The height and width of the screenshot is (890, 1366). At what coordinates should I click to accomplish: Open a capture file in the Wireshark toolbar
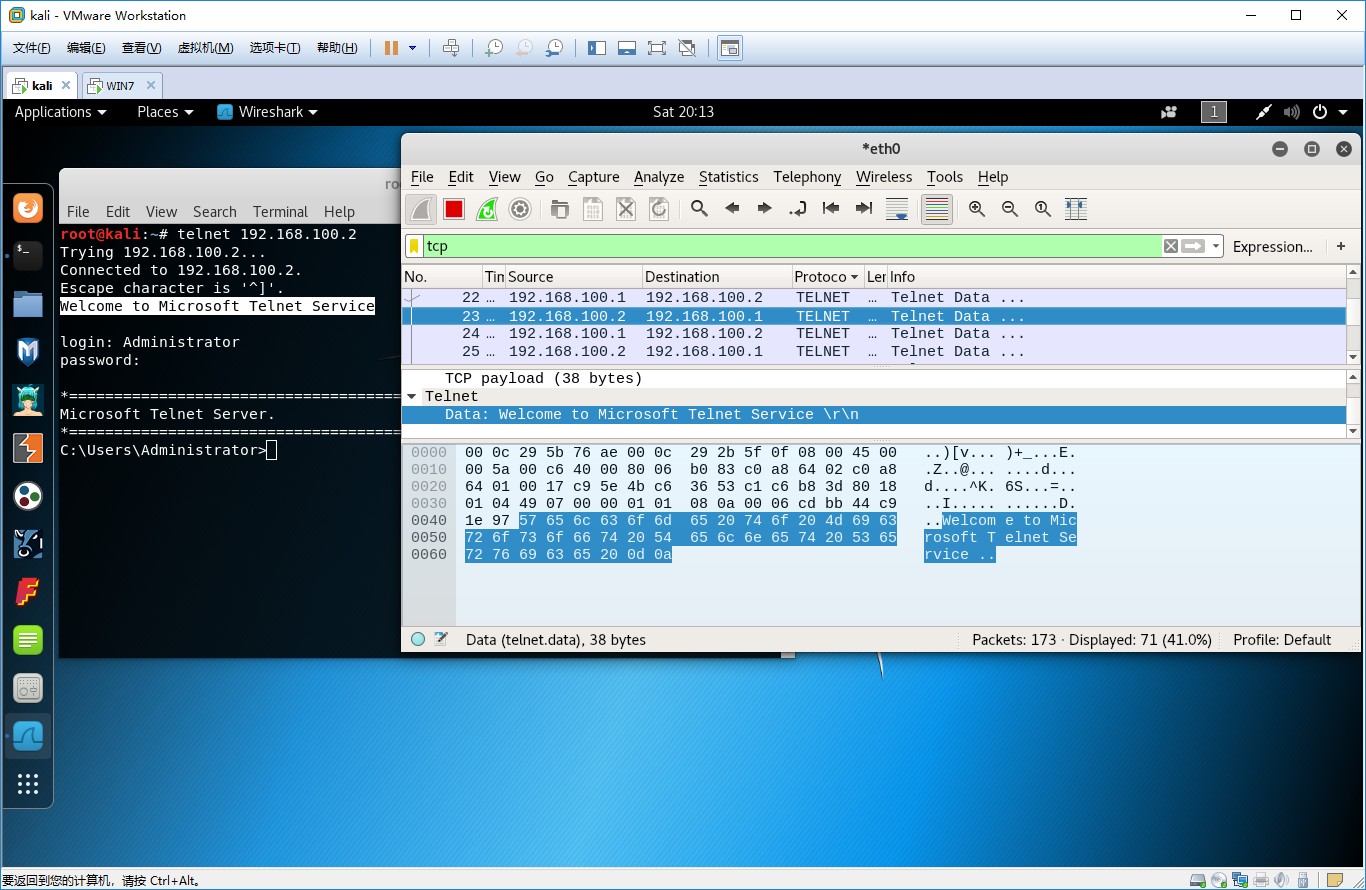pyautogui.click(x=560, y=209)
